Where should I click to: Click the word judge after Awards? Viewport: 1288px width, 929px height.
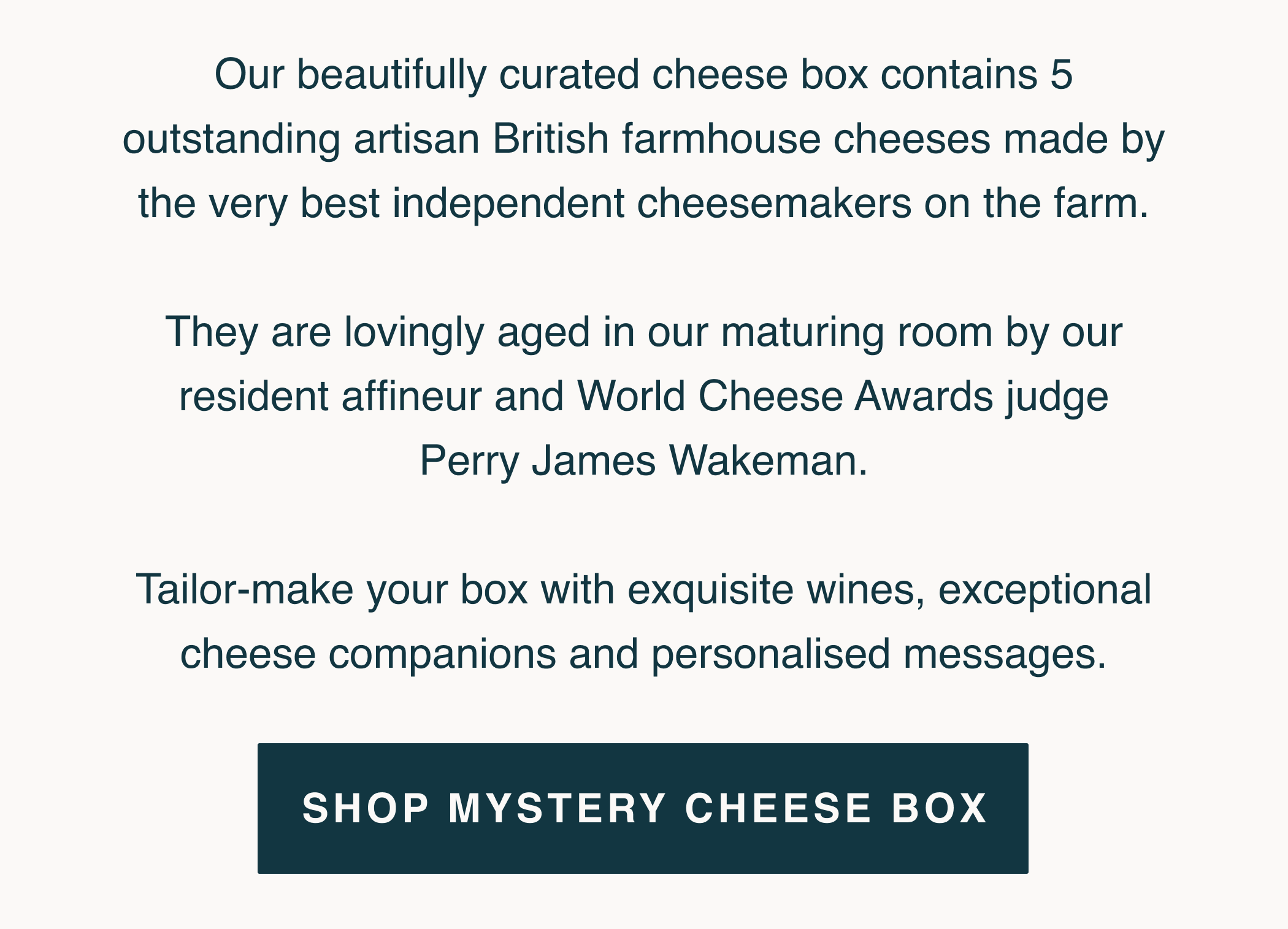1057,396
